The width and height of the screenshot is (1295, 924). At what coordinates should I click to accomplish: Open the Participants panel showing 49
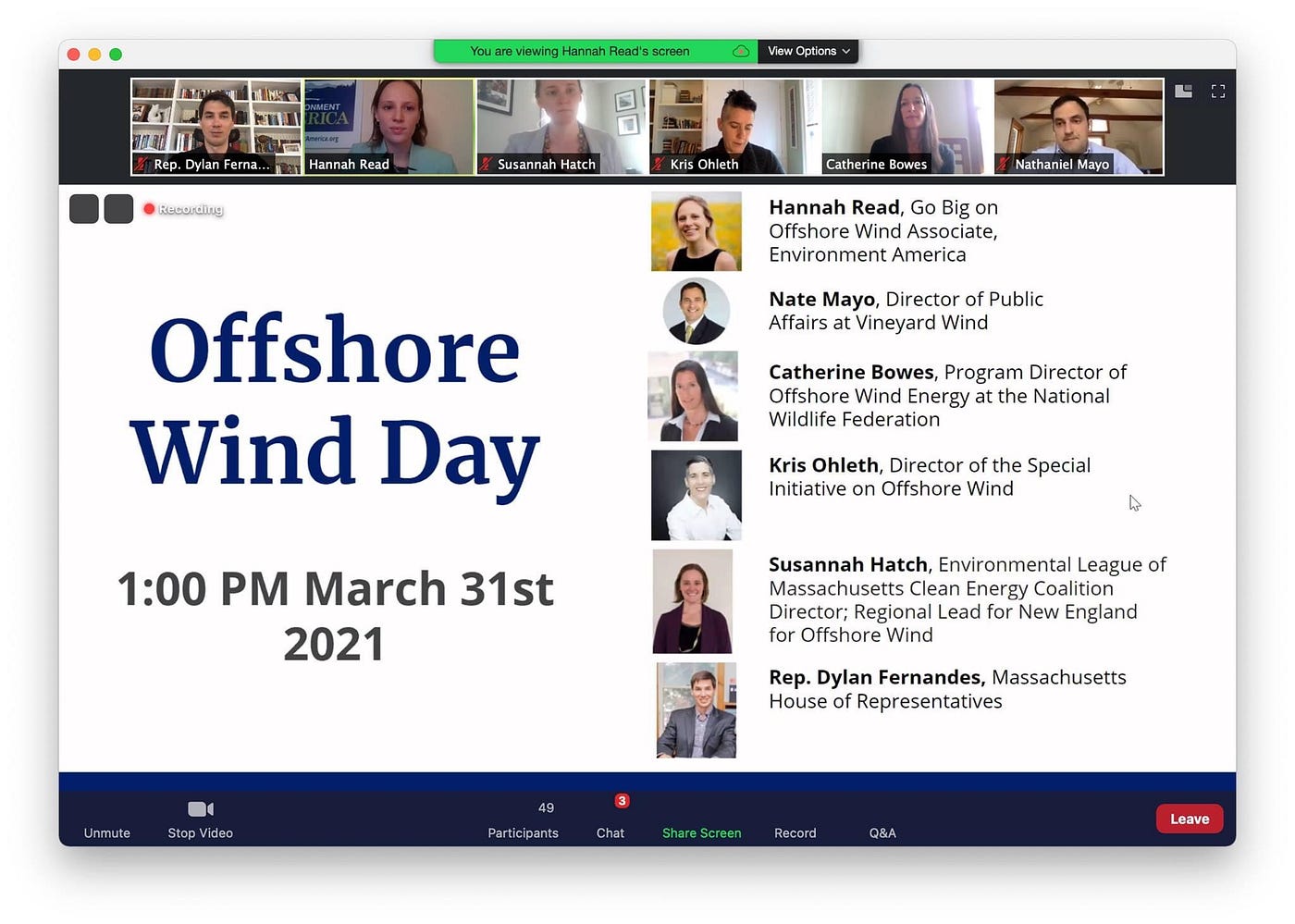click(523, 820)
